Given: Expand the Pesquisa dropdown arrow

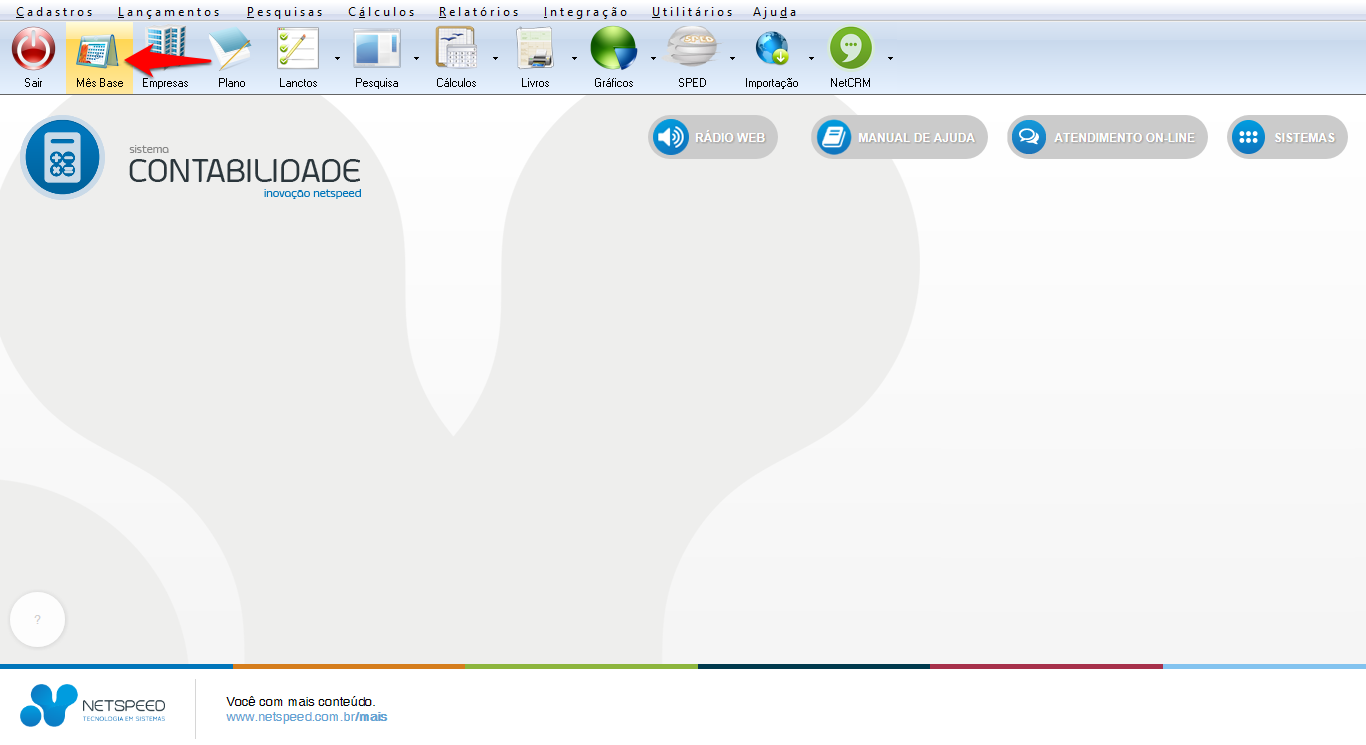Looking at the screenshot, I should 416,58.
